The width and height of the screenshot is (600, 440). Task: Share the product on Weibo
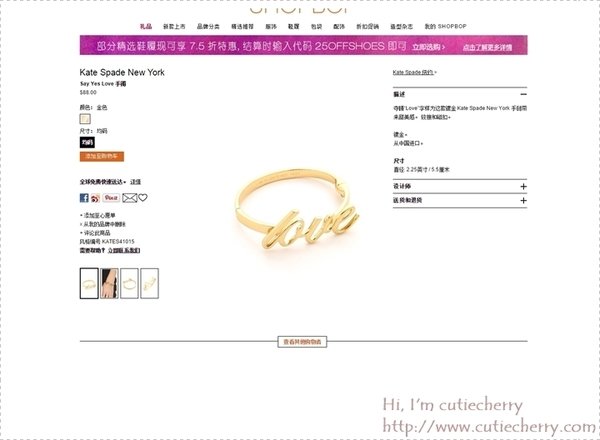[95, 198]
